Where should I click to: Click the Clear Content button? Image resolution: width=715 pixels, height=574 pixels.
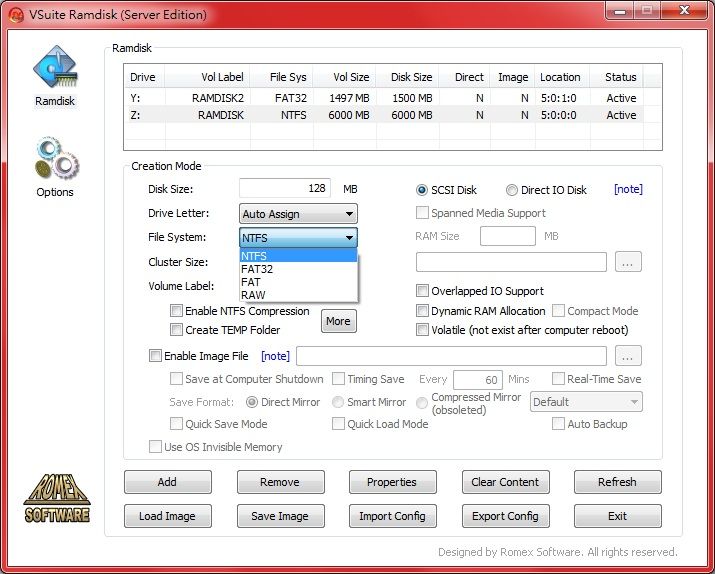point(505,482)
